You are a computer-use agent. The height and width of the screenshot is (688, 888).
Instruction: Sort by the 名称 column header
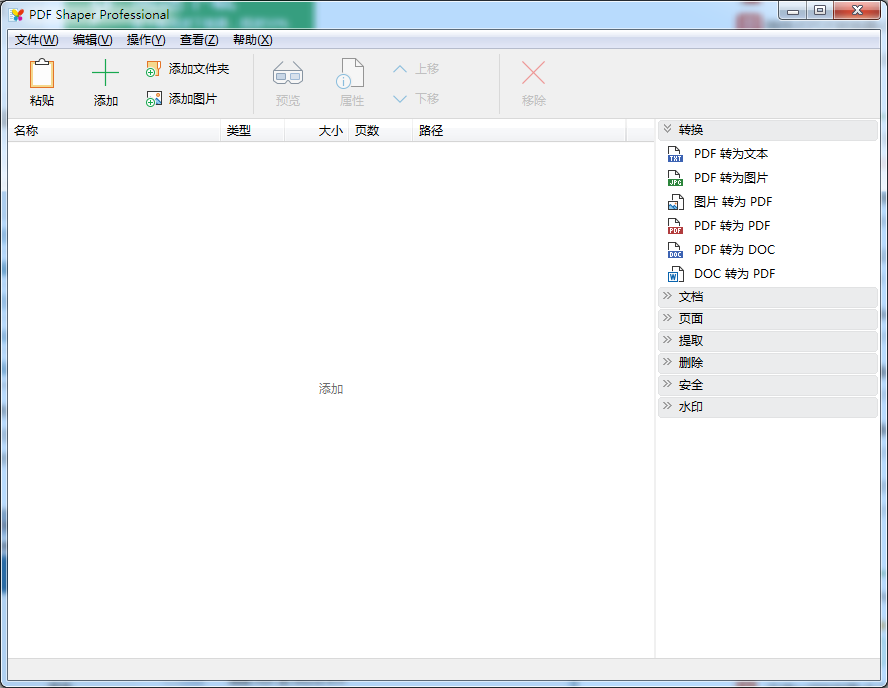tap(114, 131)
